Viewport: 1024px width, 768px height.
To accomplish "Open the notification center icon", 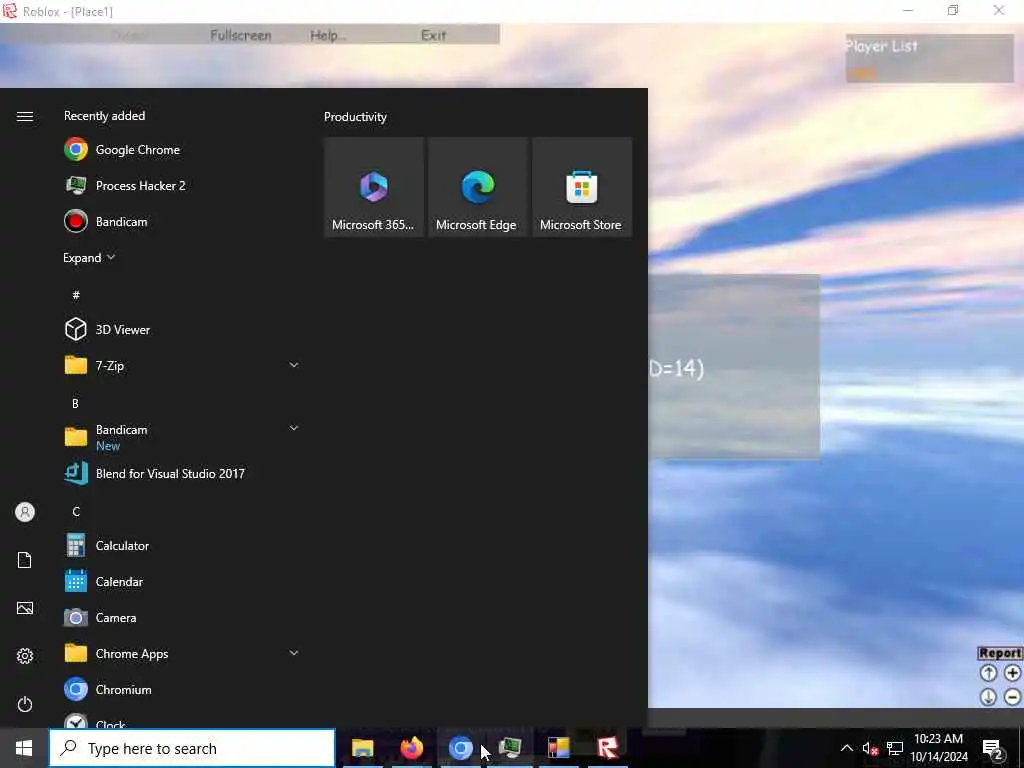I will coord(993,748).
